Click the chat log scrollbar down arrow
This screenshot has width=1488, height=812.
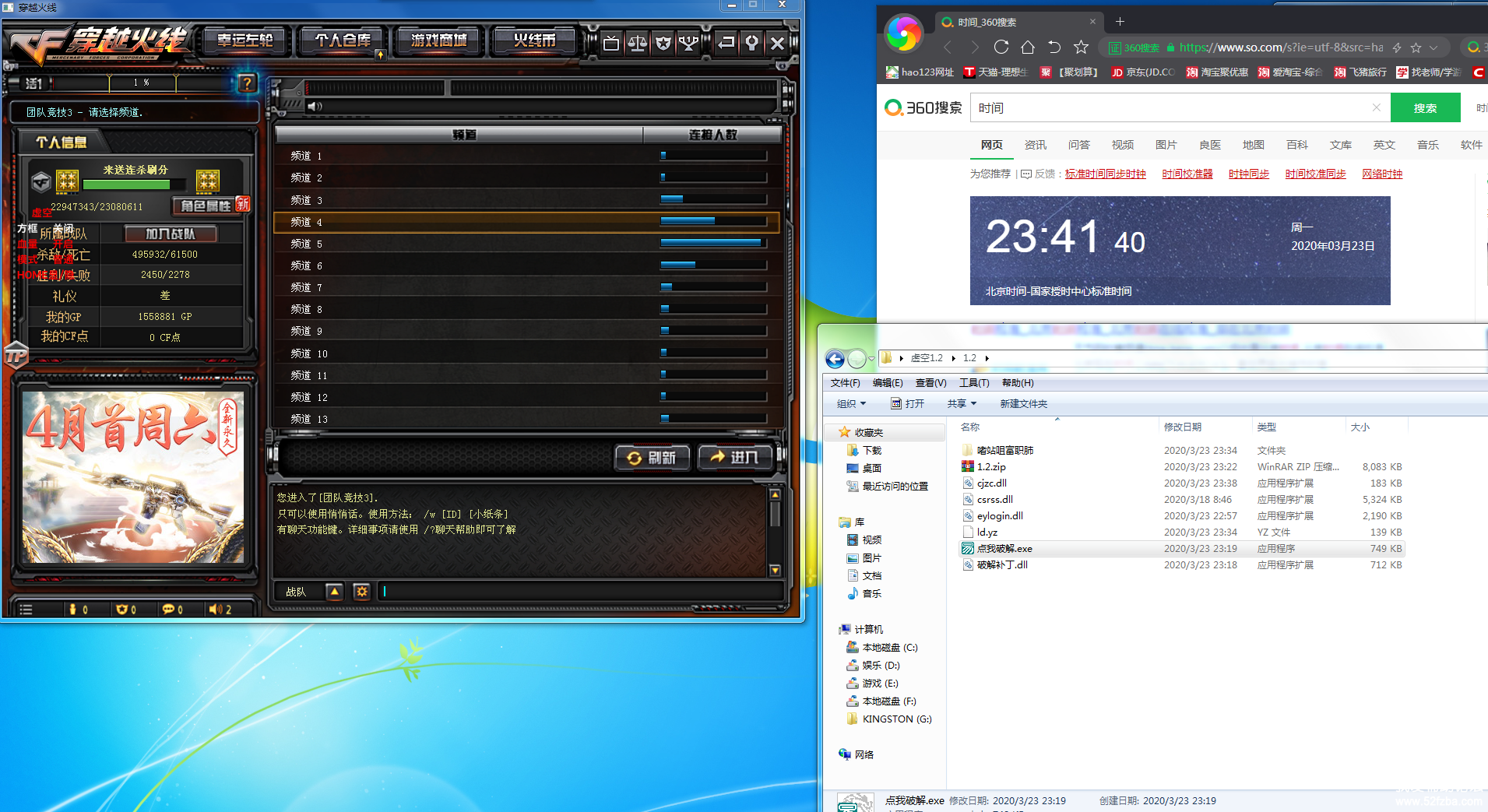tap(775, 570)
